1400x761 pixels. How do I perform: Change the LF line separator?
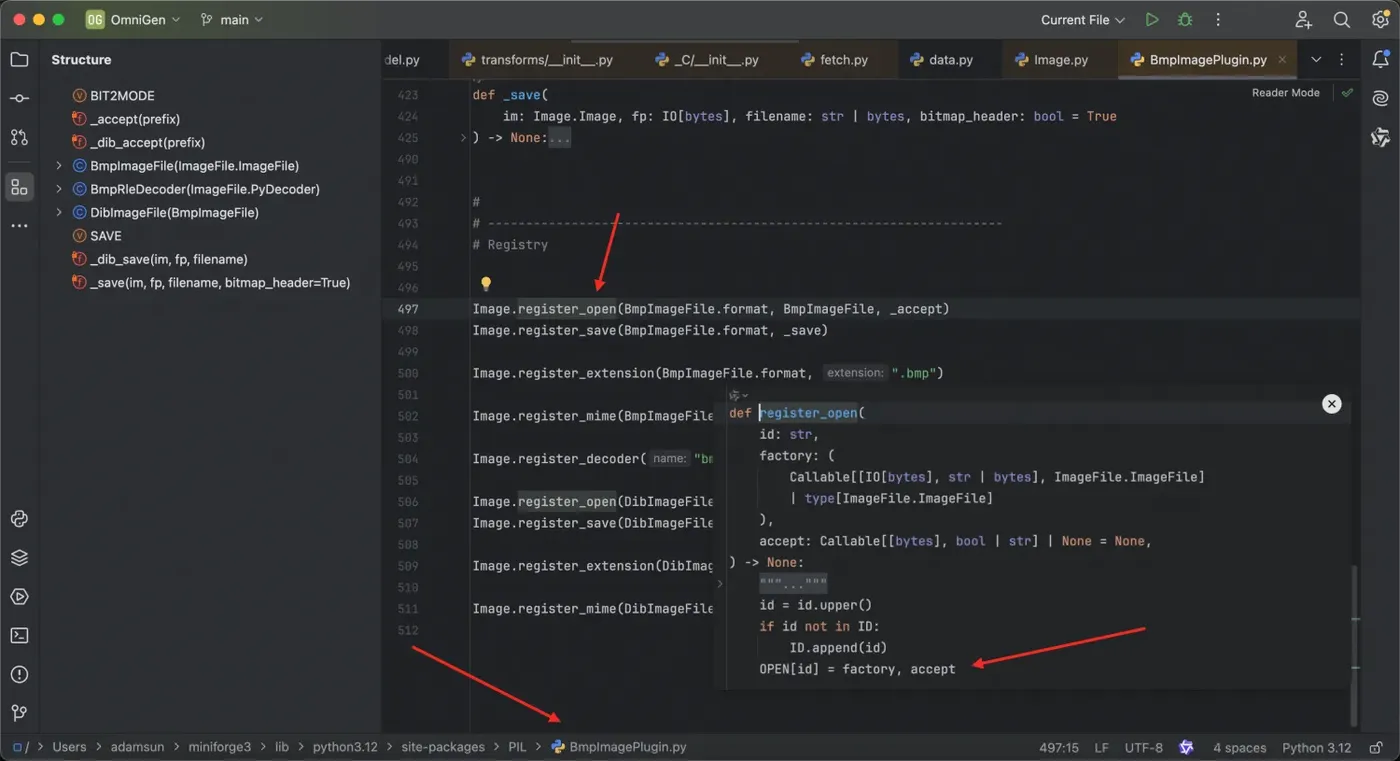[1101, 747]
